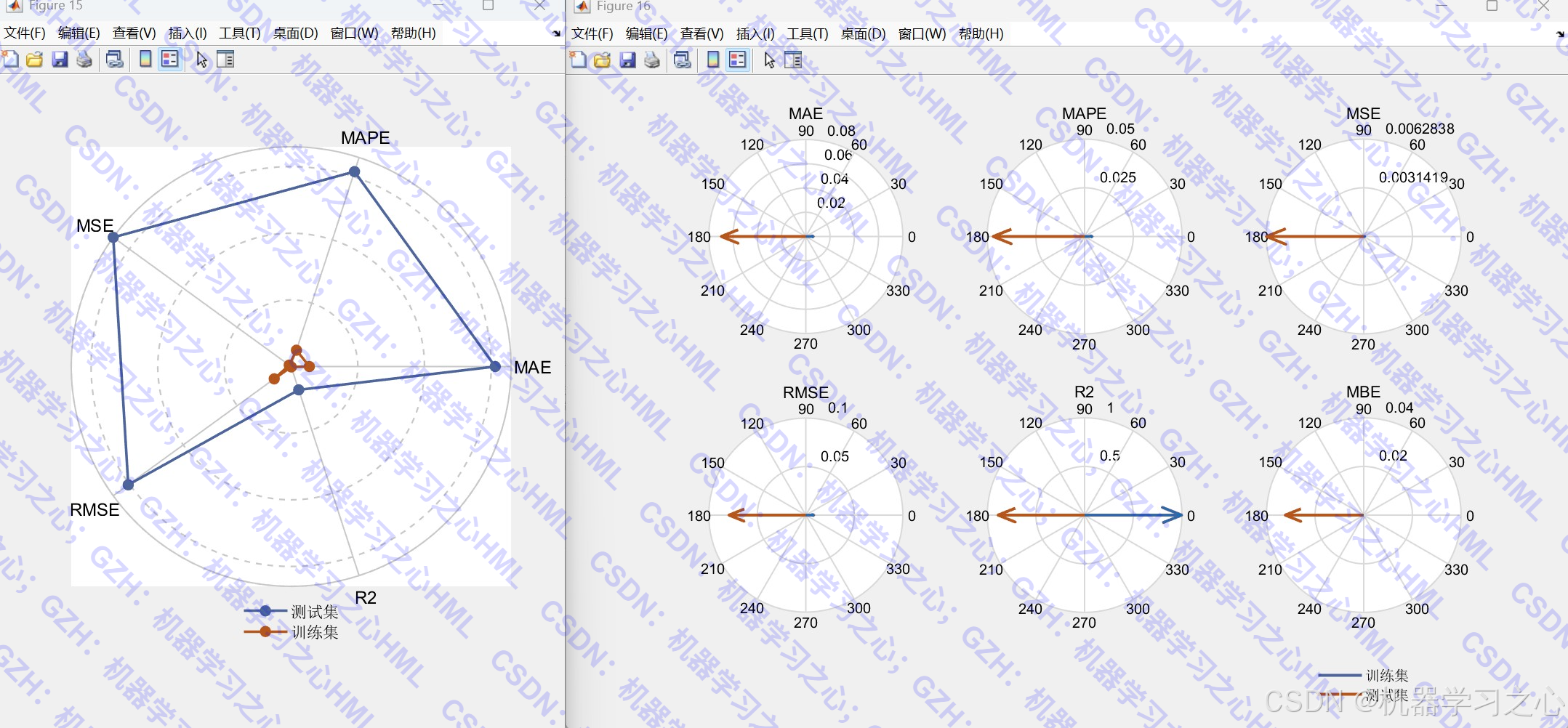Click MATLAB logo icon in Figure 16 title bar

click(x=582, y=6)
